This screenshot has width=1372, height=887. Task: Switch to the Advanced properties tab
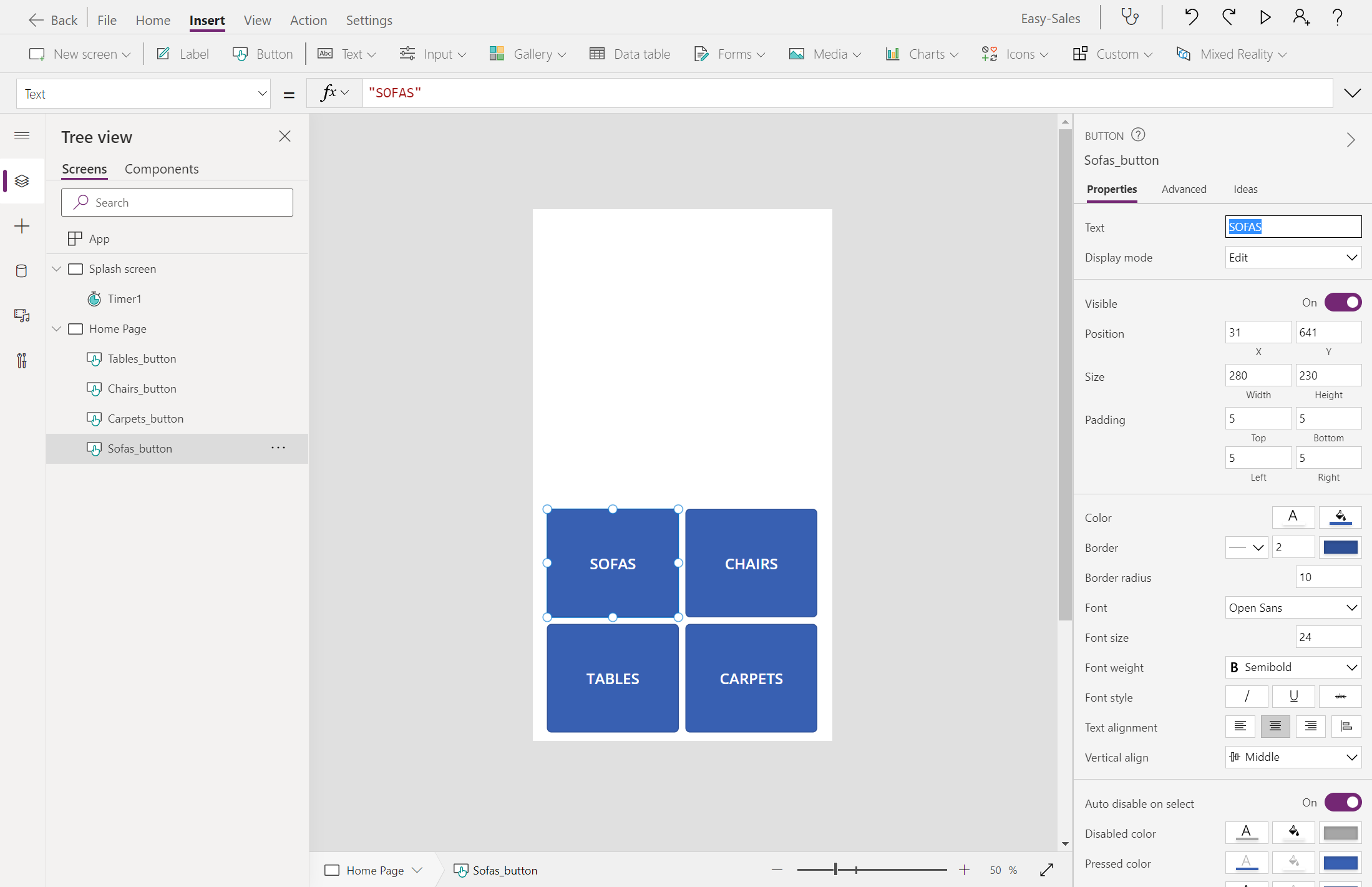(x=1184, y=189)
